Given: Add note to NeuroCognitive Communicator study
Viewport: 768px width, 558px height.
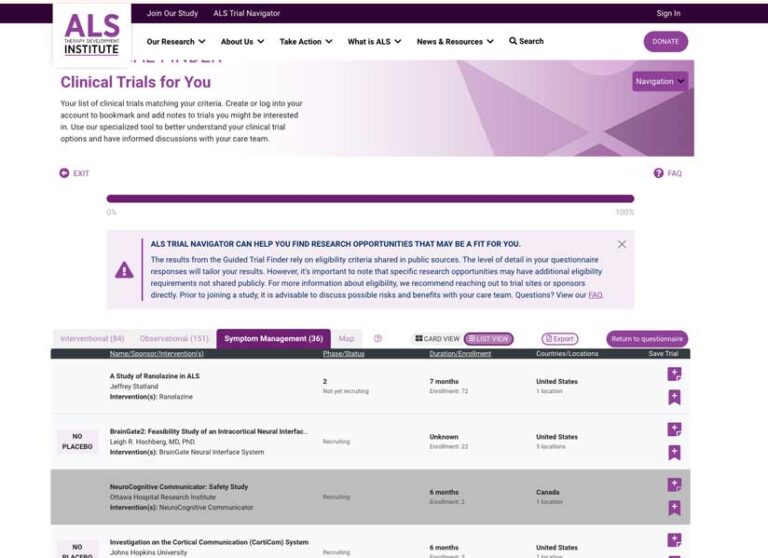Looking at the screenshot, I should [674, 485].
